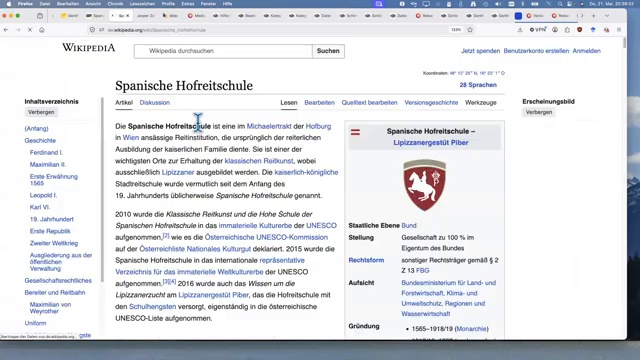Jump to Geschichte in table of contents
The image size is (640, 360).
(x=40, y=140)
